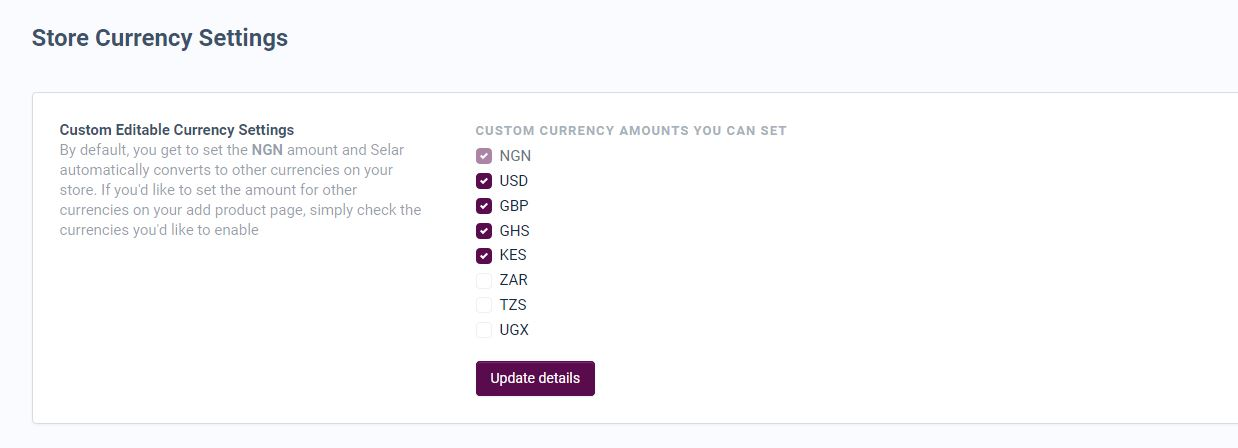Viewport: 1238px width, 448px height.
Task: Click the KES label text
Action: coord(513,255)
